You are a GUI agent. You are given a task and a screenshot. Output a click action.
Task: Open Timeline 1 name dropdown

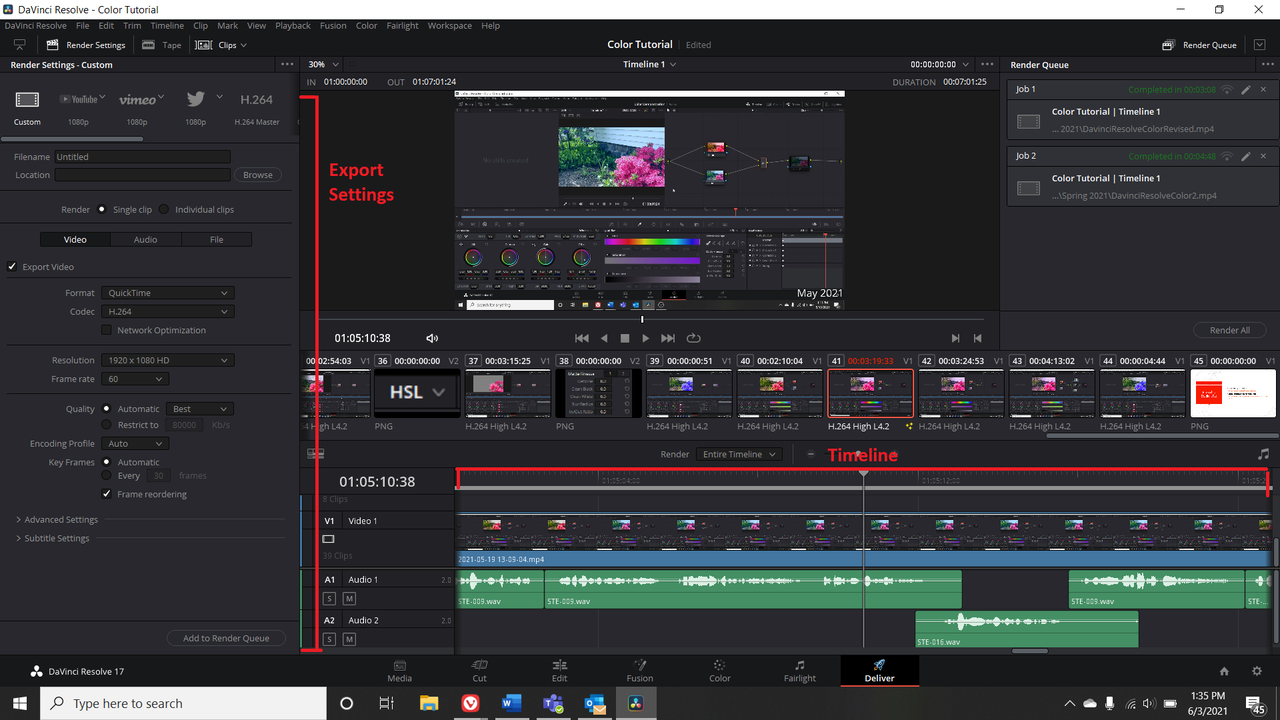[x=649, y=64]
